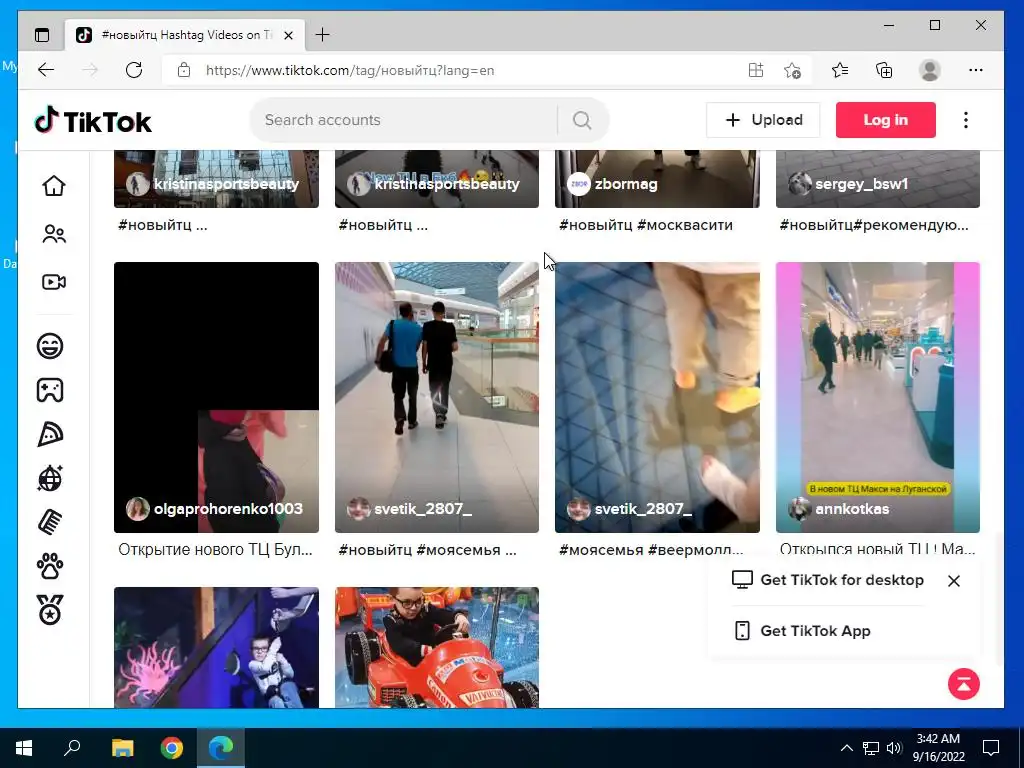Open the TikTok home (For You) icon
This screenshot has height=768, width=1024.
[x=54, y=185]
